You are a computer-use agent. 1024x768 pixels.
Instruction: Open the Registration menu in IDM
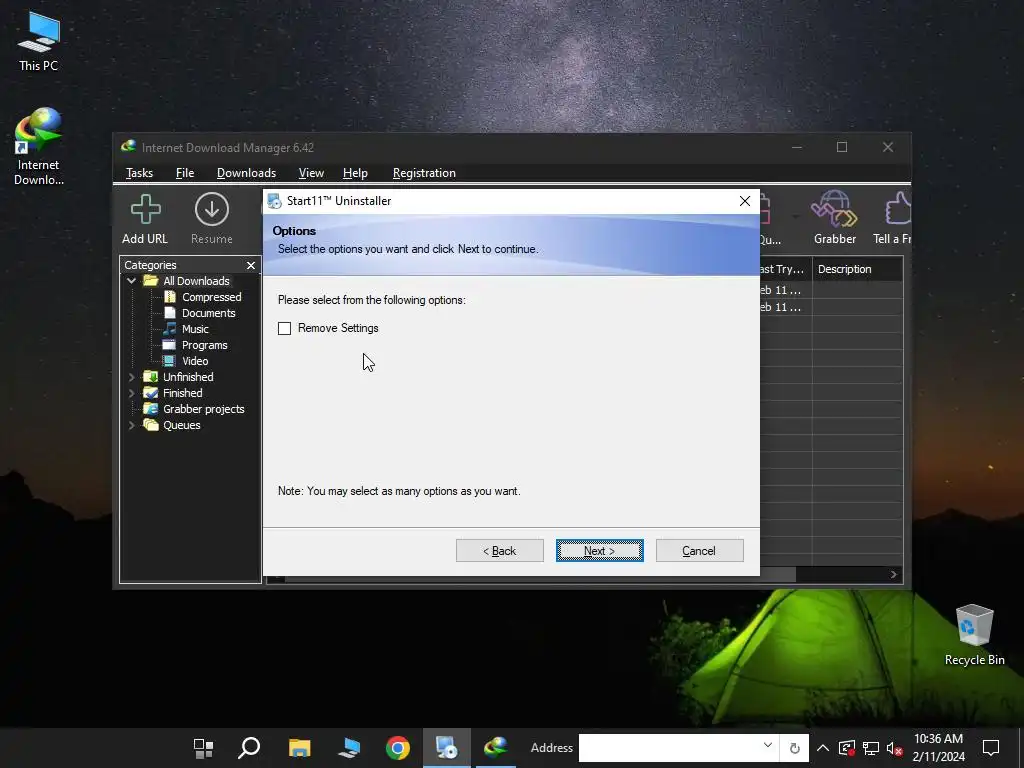[424, 173]
